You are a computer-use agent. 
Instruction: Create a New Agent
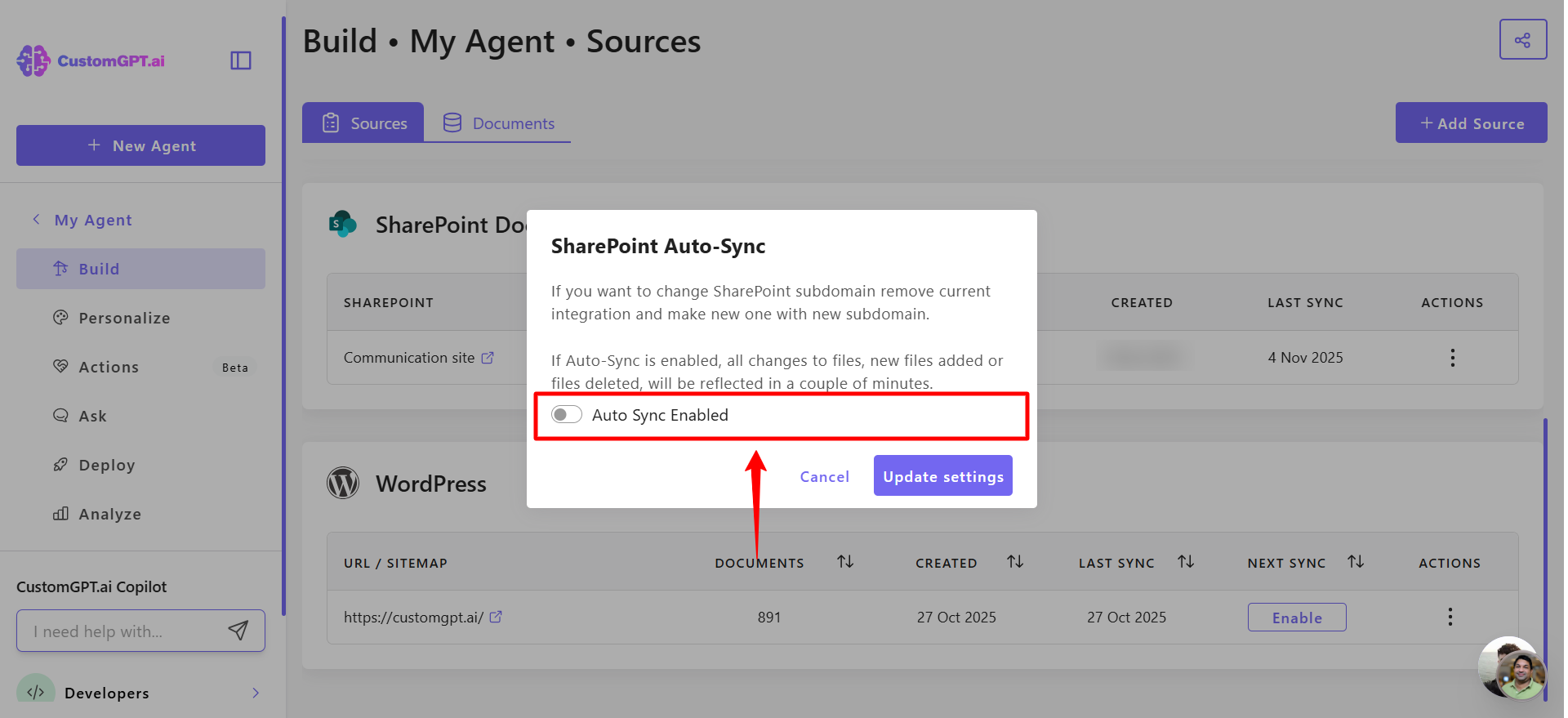pos(140,145)
